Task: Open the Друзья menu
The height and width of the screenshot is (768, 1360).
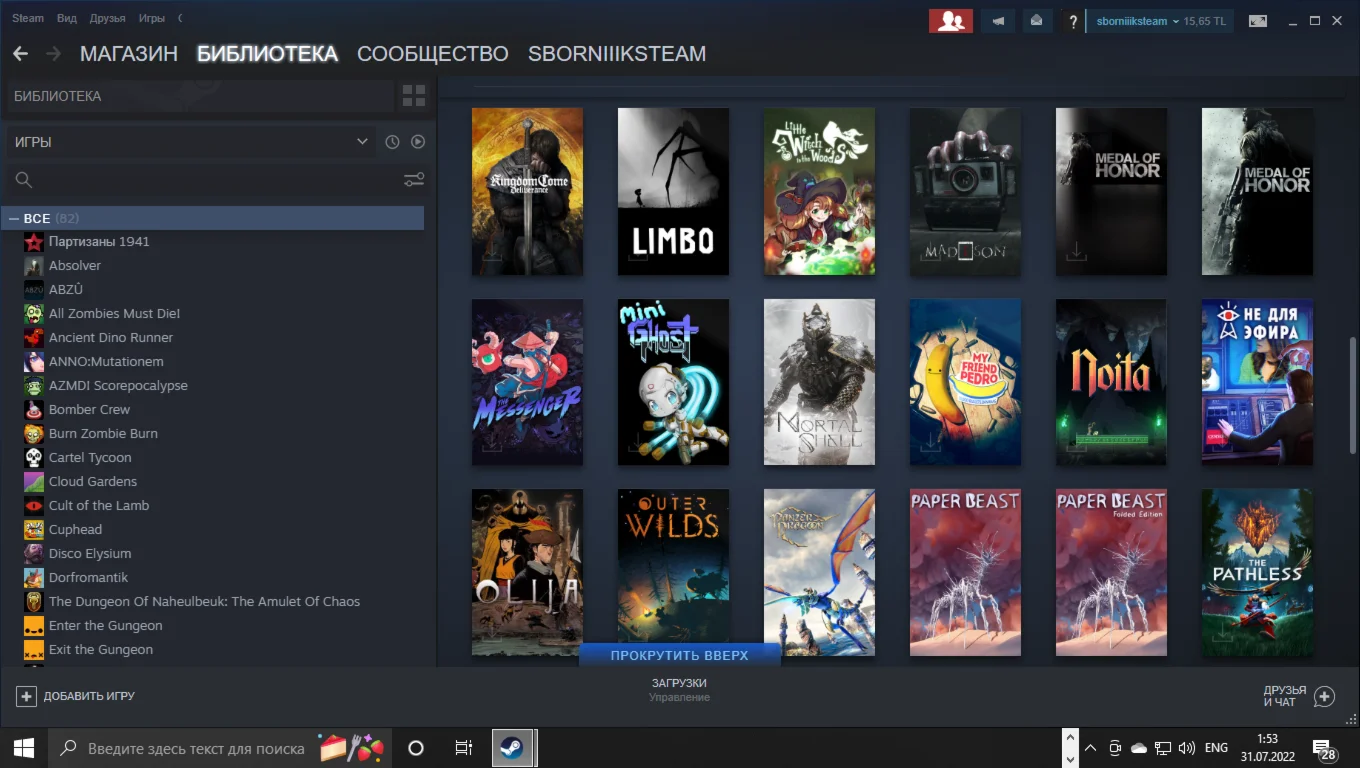Action: [107, 18]
